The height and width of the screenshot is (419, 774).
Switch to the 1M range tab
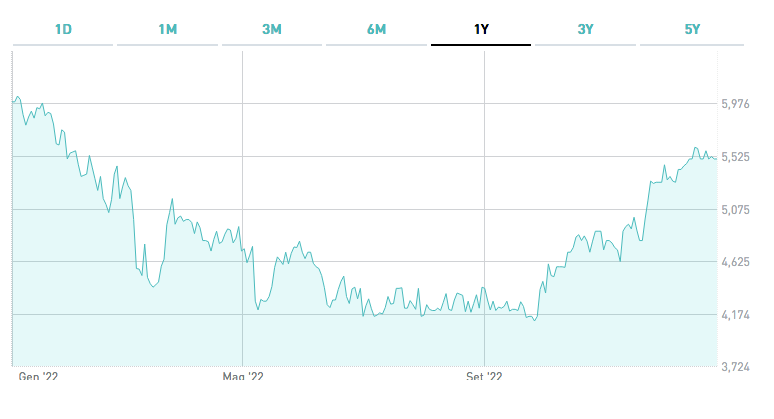coord(167,29)
